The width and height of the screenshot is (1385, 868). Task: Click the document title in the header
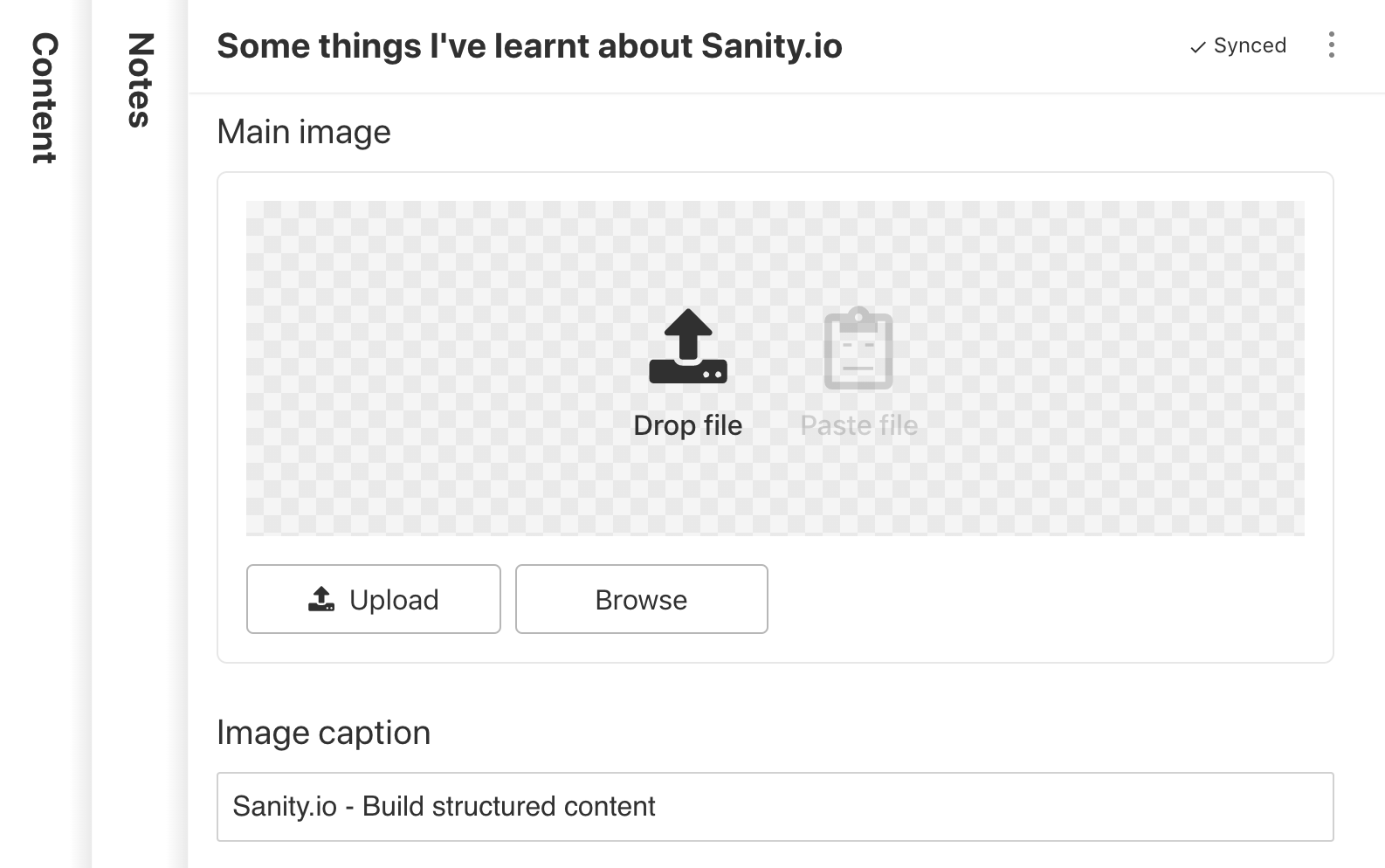coord(529,46)
